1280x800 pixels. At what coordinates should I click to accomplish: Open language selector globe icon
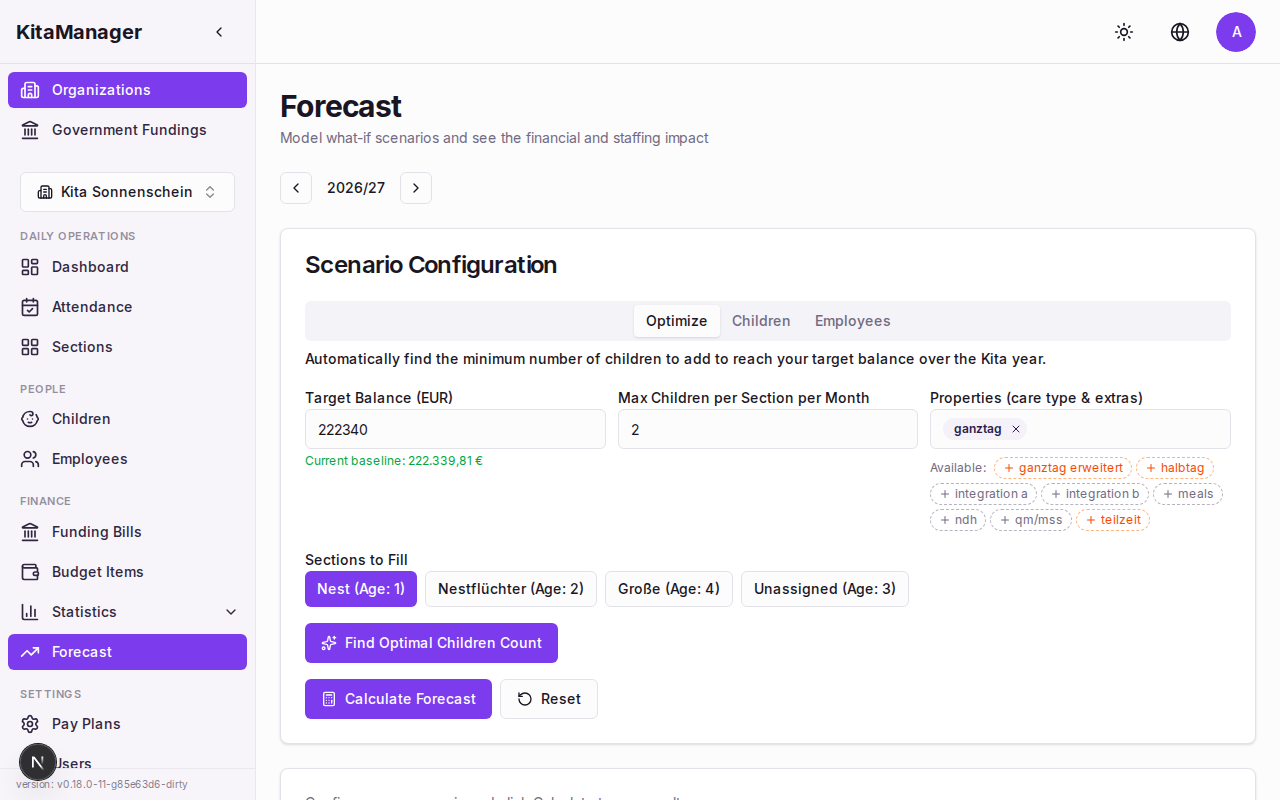[1180, 32]
